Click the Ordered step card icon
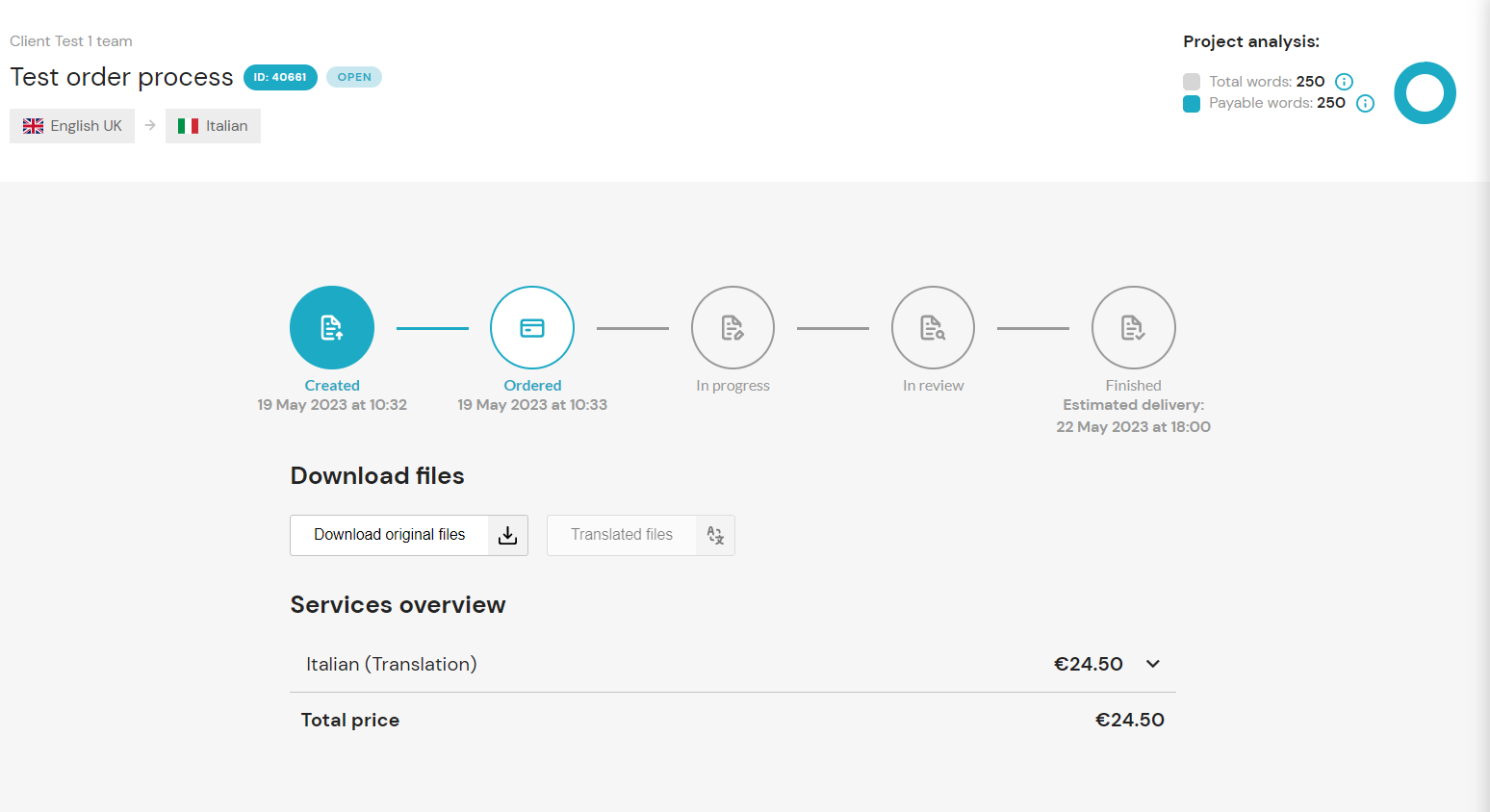The image size is (1490, 812). click(x=532, y=328)
